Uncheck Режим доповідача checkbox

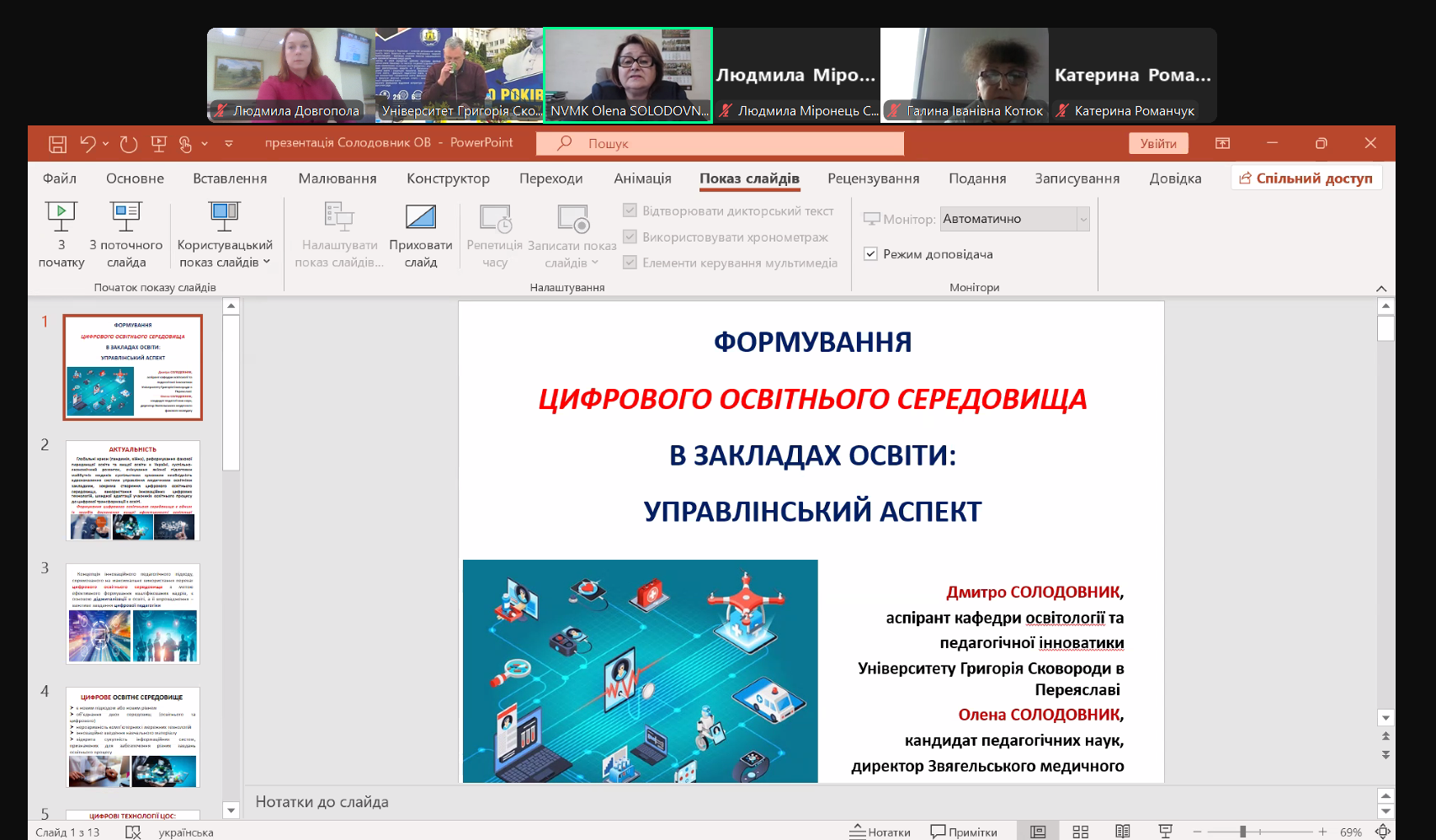tap(871, 253)
